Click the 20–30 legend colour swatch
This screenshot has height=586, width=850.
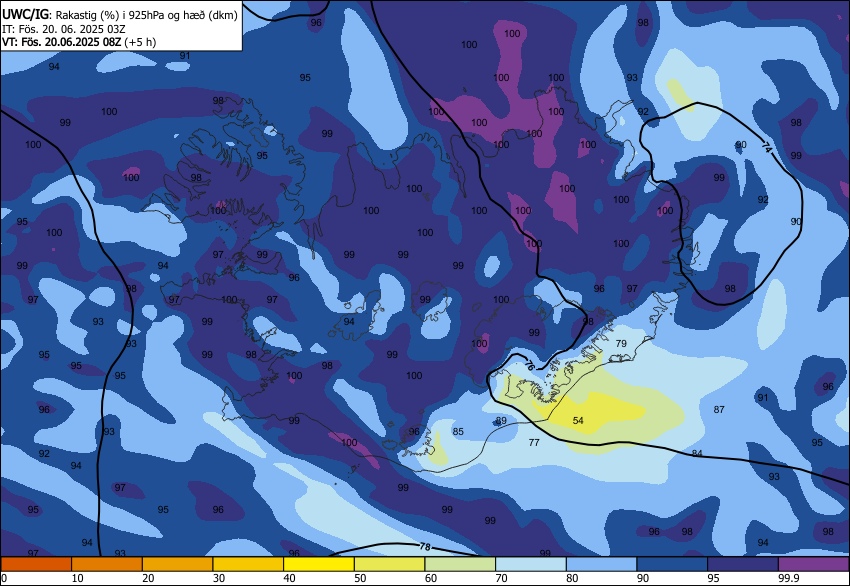(178, 564)
